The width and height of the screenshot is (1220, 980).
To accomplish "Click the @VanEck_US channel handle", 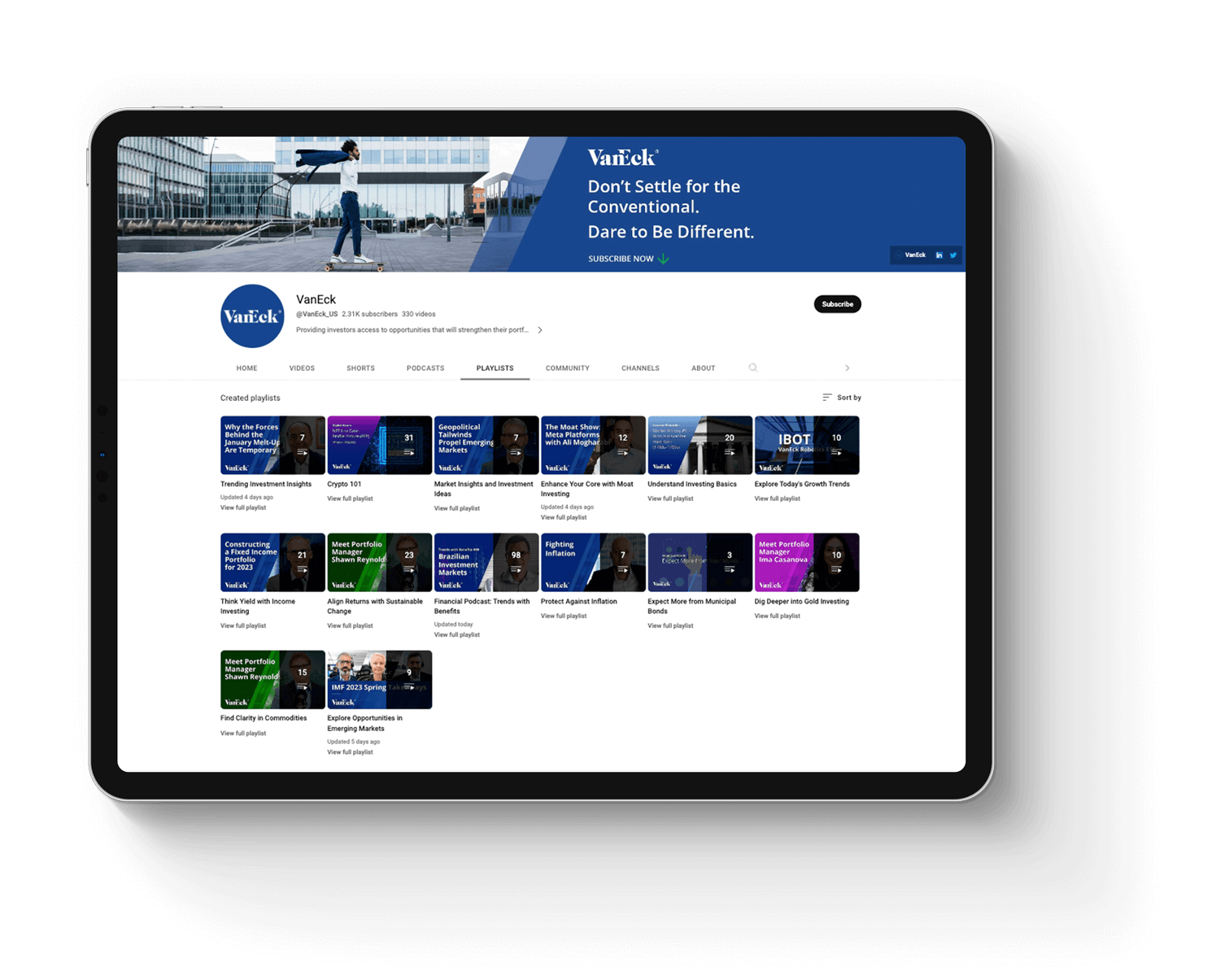I will [316, 314].
